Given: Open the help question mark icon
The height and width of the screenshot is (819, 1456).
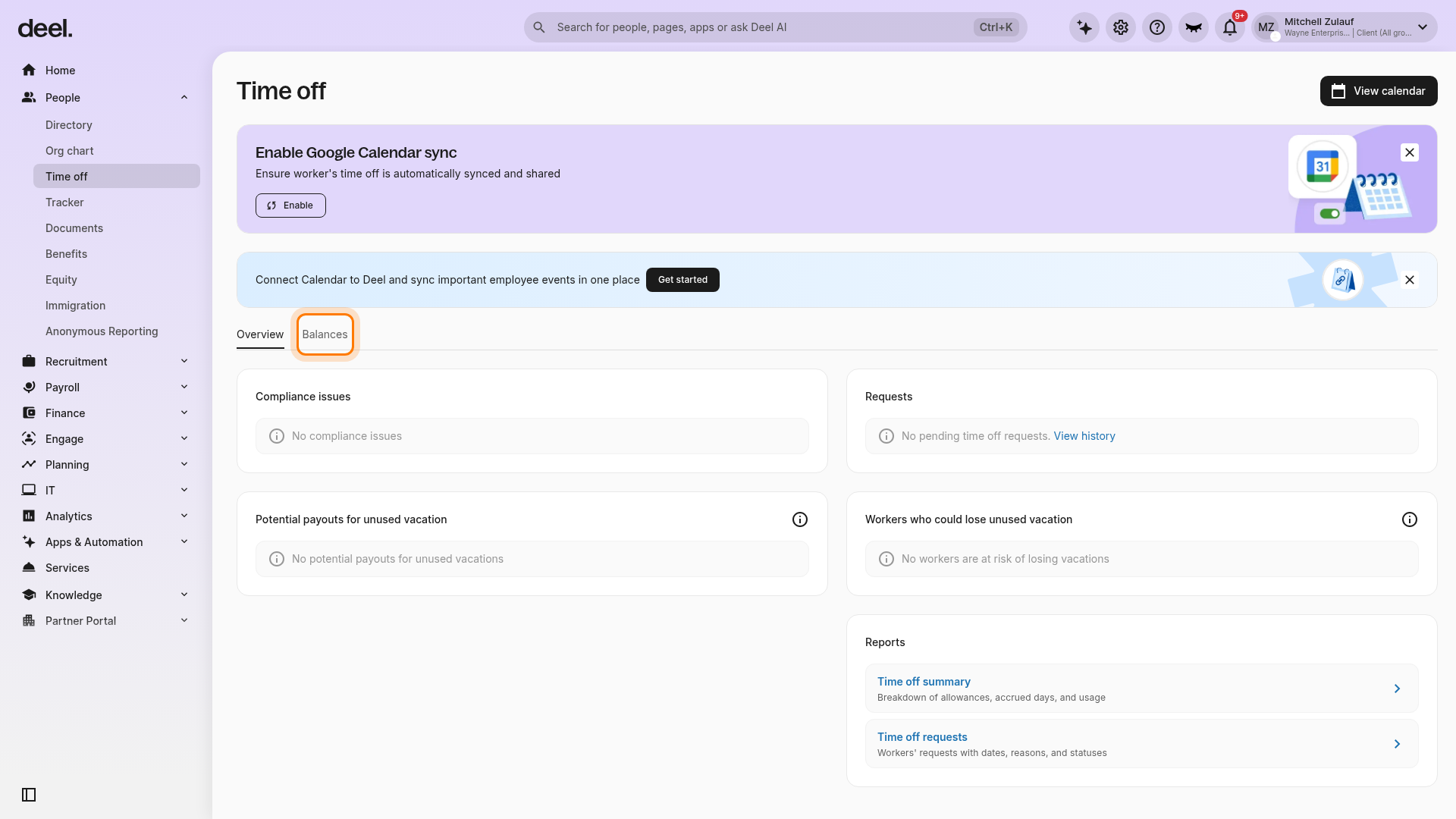Looking at the screenshot, I should [1157, 27].
